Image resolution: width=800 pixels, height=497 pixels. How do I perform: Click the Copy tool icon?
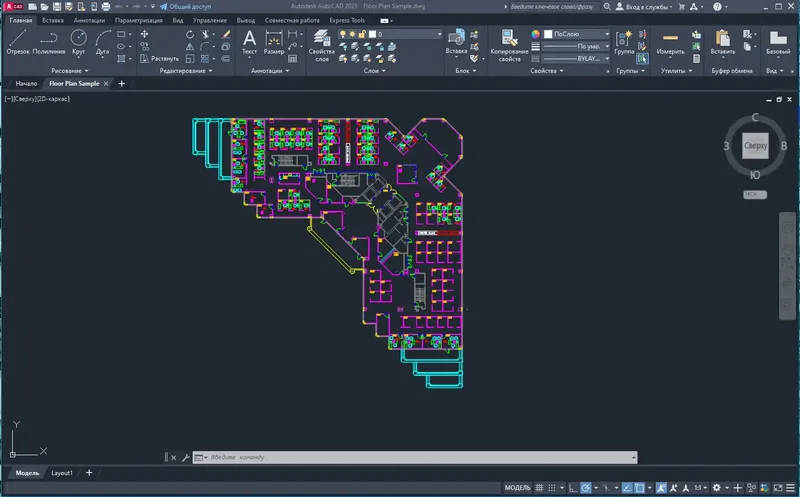pos(144,46)
